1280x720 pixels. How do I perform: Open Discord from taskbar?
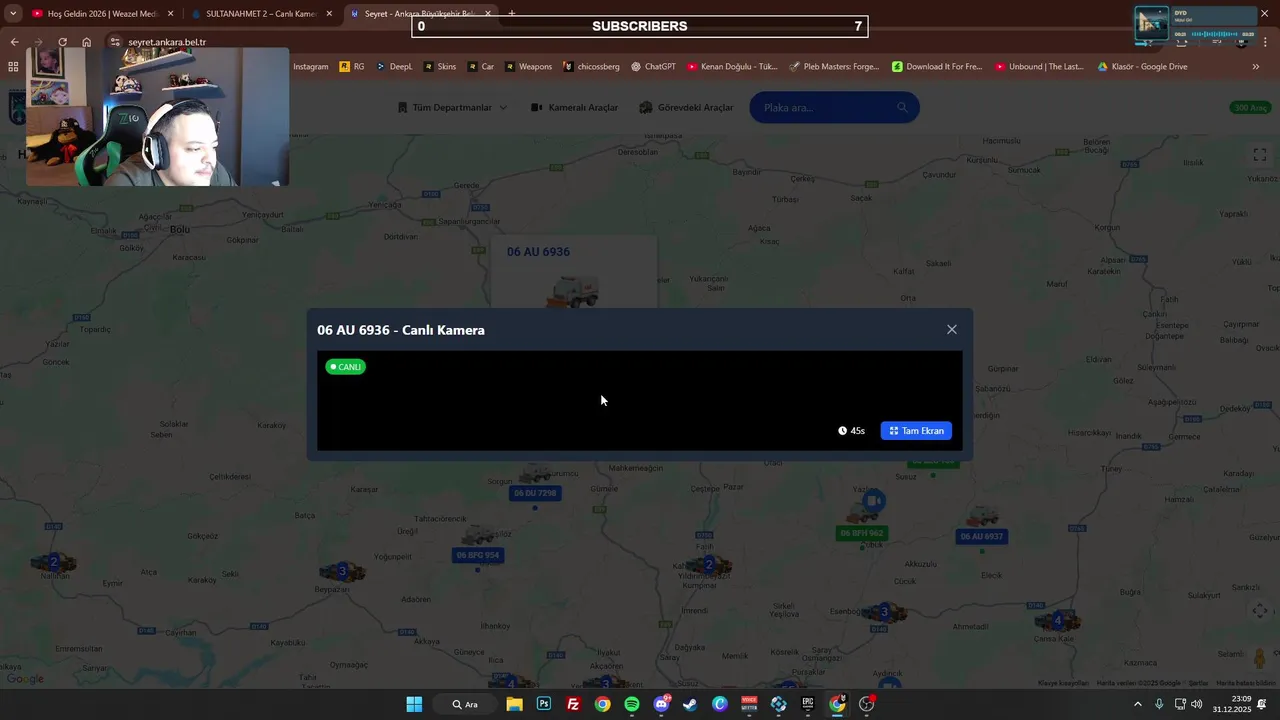661,704
